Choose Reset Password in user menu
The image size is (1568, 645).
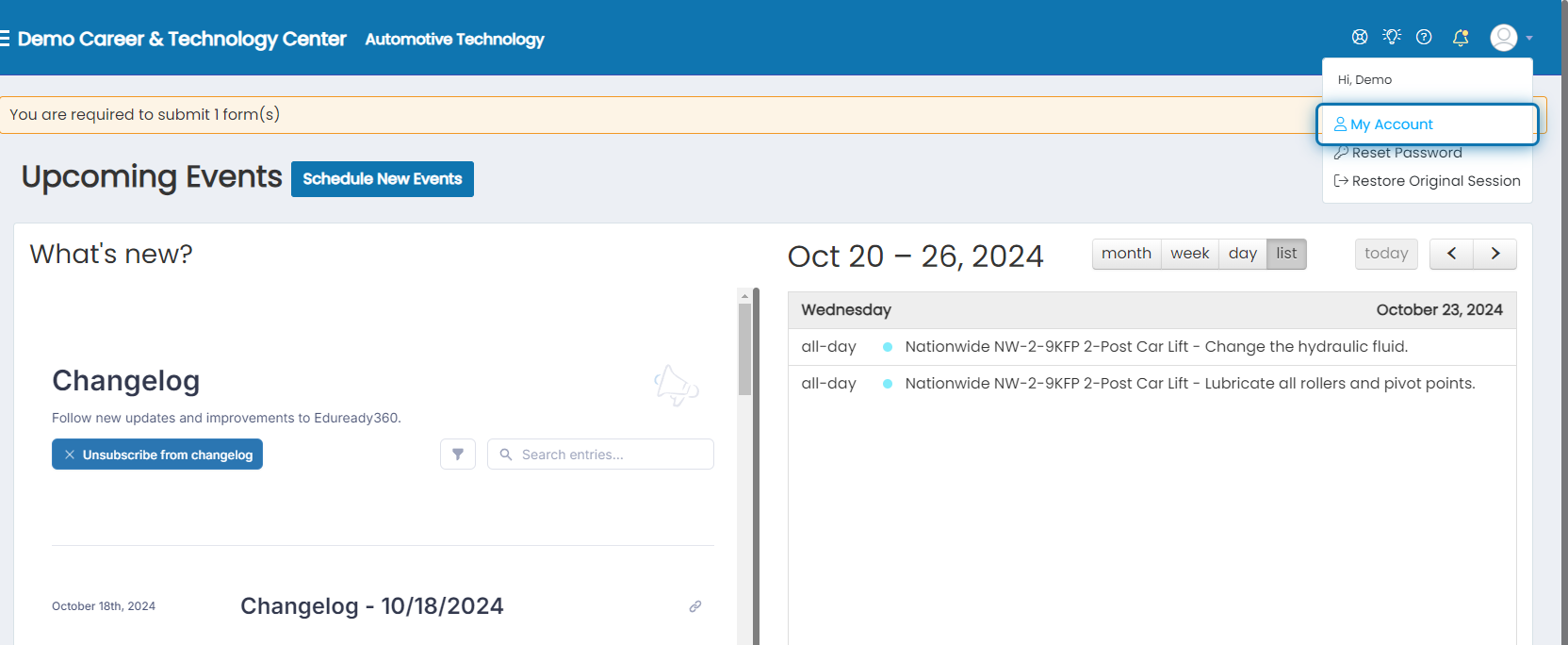click(1398, 153)
